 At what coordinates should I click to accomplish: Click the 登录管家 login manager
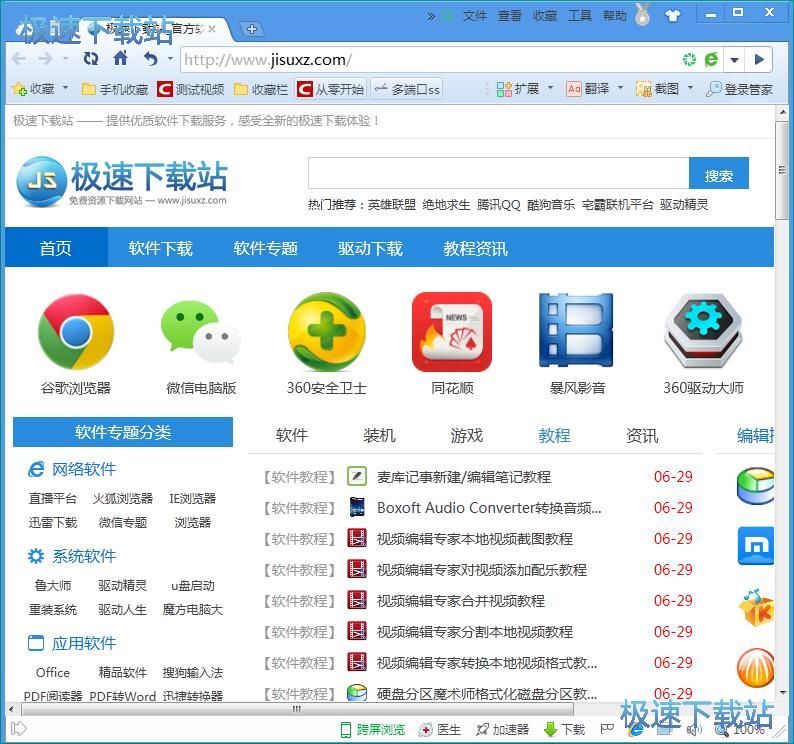(739, 89)
